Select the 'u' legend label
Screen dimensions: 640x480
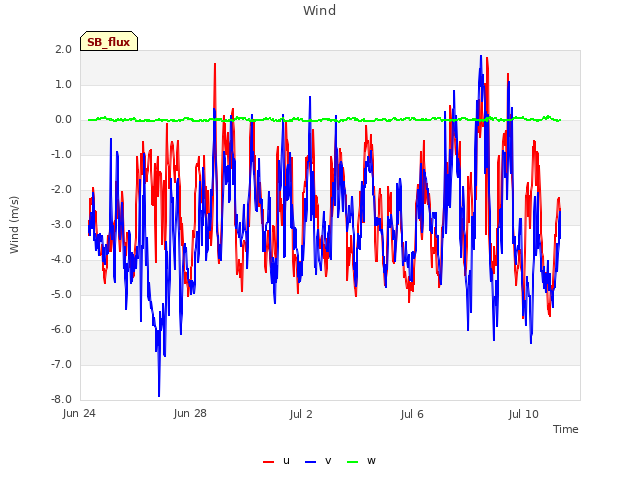(286, 461)
